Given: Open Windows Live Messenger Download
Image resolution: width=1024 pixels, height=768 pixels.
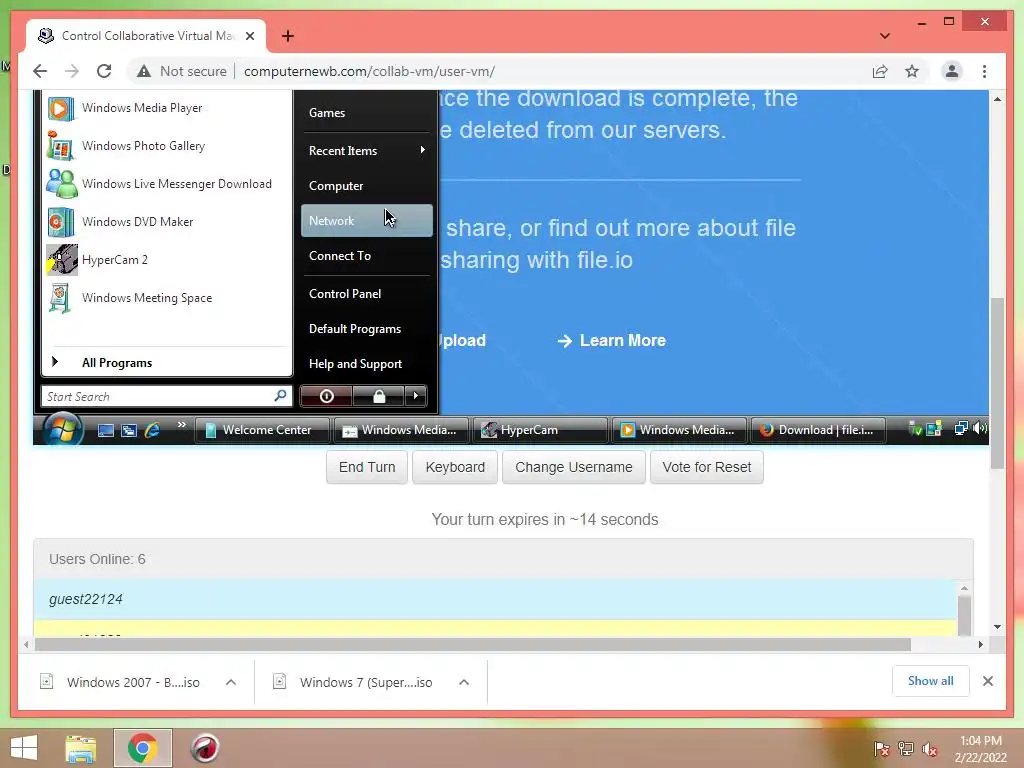Looking at the screenshot, I should pyautogui.click(x=167, y=184).
